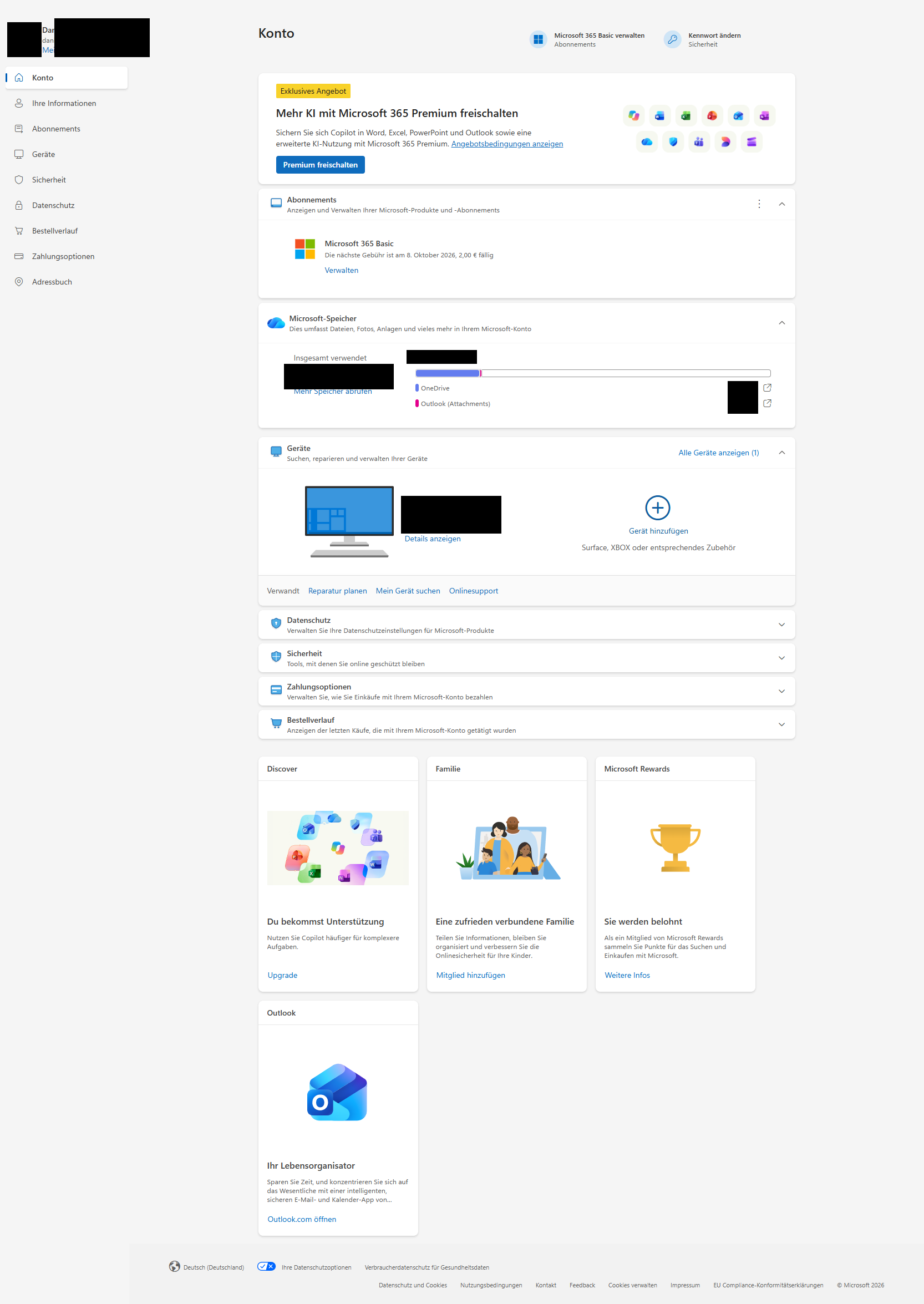This screenshot has height=1304, width=924.
Task: Click the OneNote icon in the Premium banner
Action: point(764,116)
